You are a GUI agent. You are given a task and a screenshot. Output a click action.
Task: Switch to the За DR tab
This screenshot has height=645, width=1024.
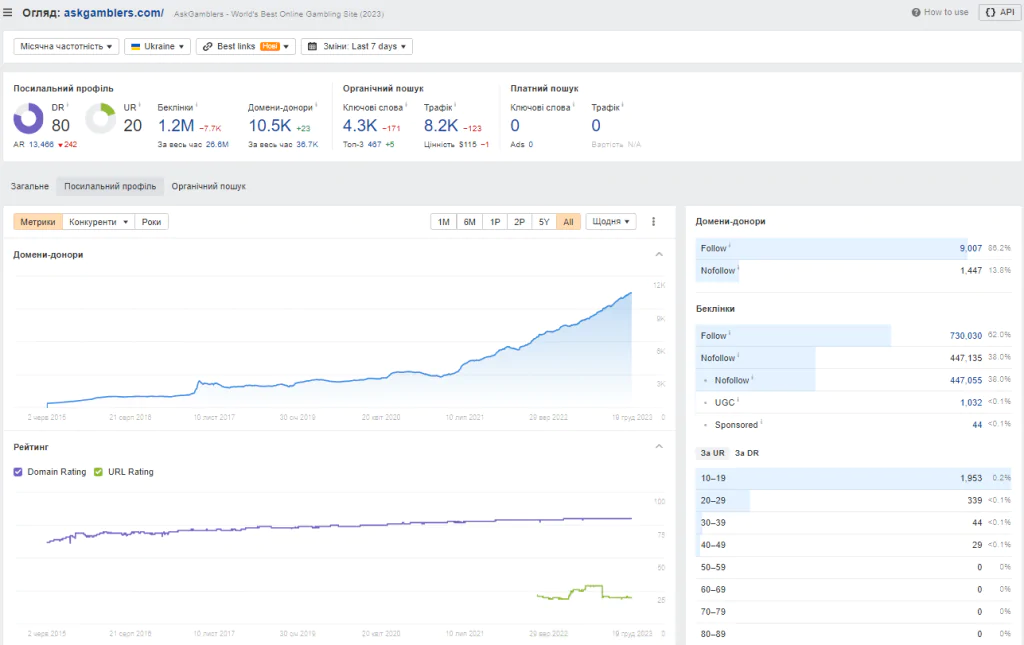(x=746, y=453)
